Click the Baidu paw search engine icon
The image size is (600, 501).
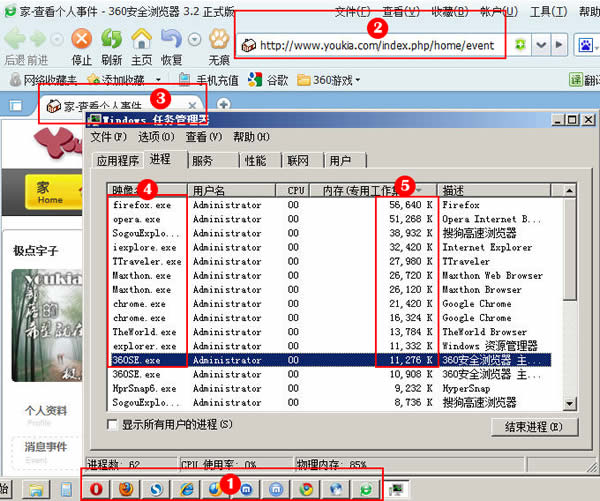(x=585, y=45)
